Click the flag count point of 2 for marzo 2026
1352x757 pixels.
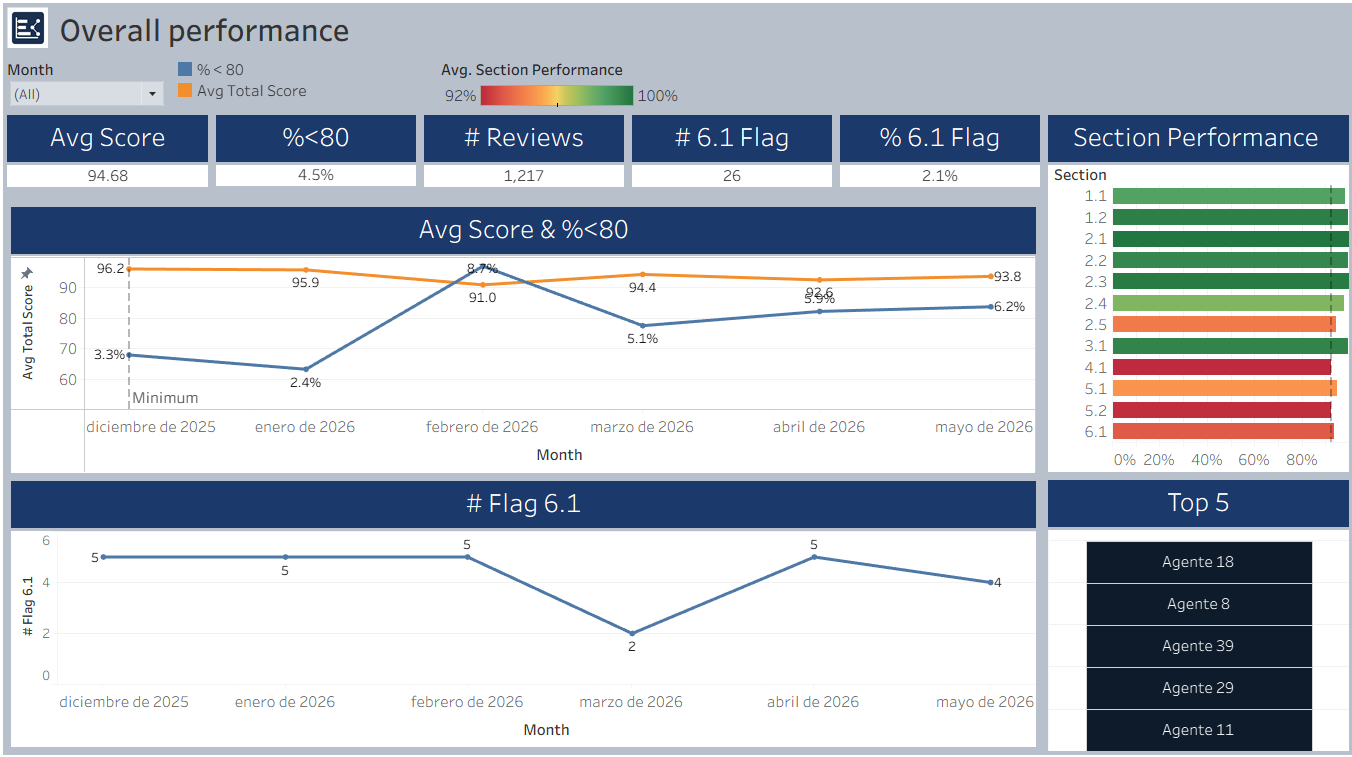coord(631,634)
